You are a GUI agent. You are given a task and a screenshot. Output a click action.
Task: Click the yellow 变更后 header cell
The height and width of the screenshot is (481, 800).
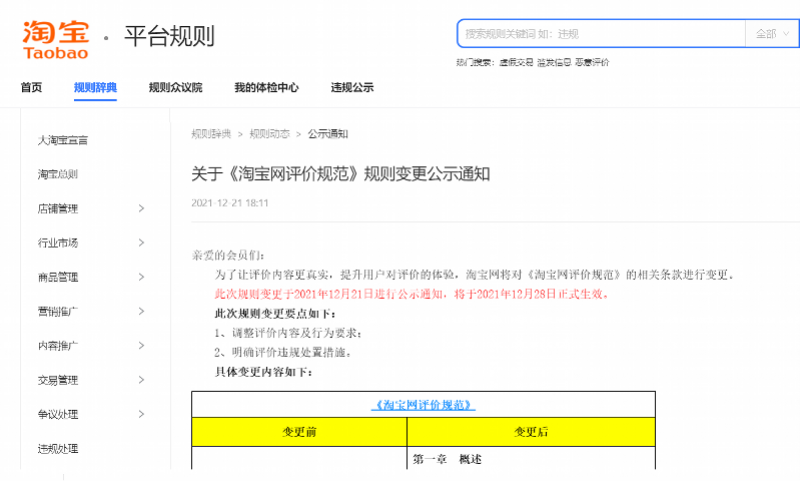click(531, 432)
